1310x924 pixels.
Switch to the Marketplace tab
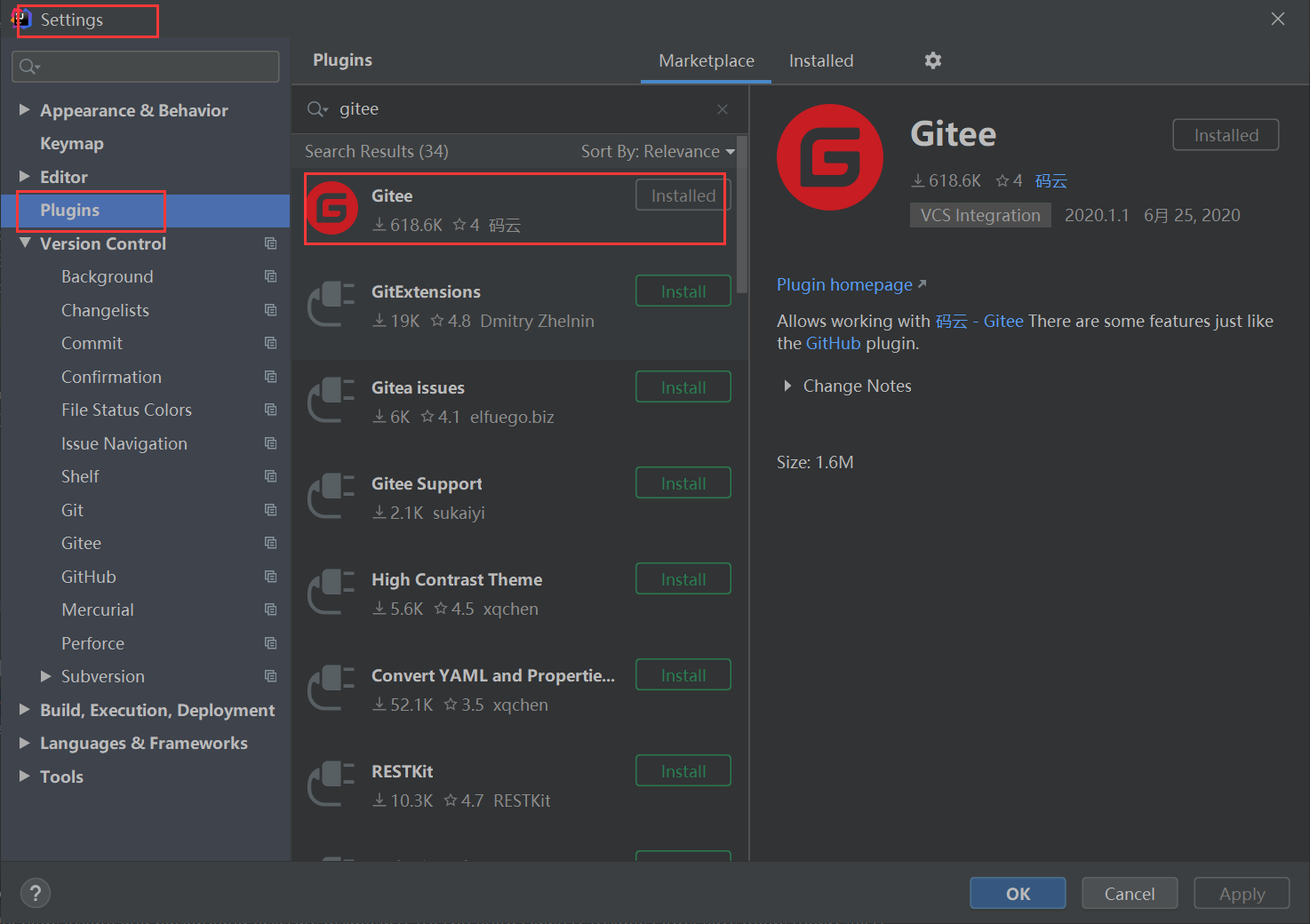pyautogui.click(x=707, y=61)
